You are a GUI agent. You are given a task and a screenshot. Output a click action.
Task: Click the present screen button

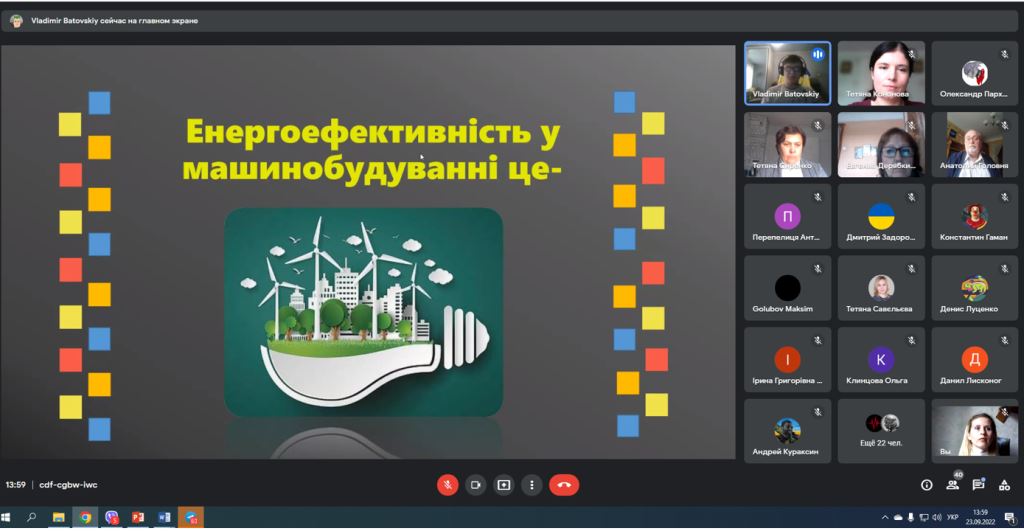click(x=504, y=485)
